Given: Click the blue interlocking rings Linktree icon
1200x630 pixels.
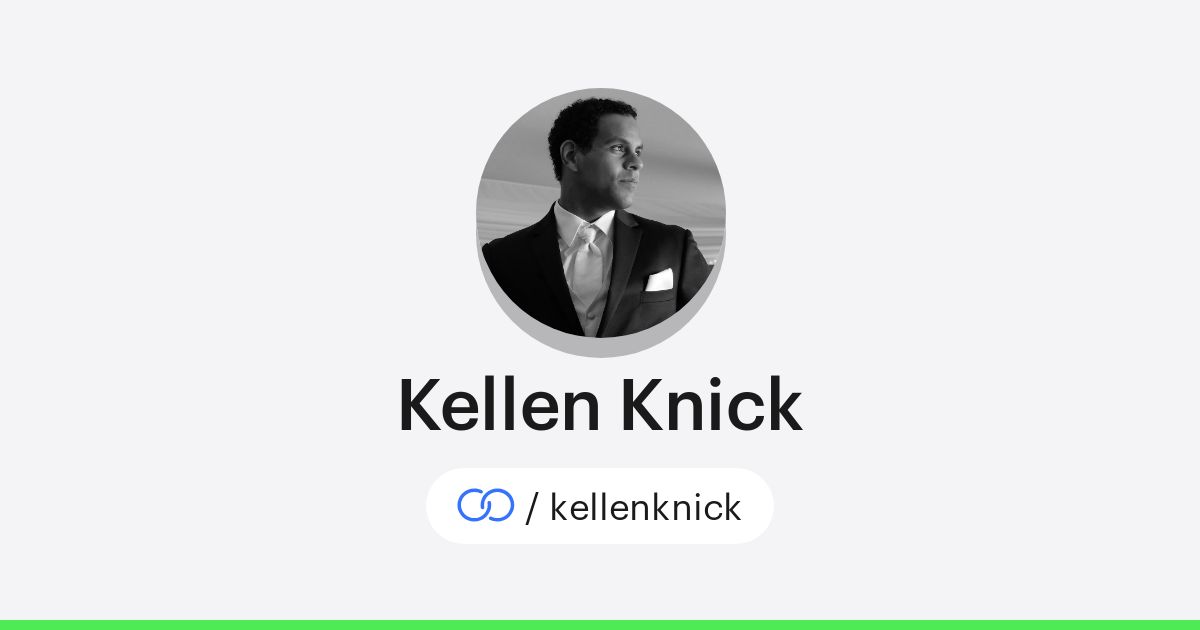Looking at the screenshot, I should click(486, 506).
